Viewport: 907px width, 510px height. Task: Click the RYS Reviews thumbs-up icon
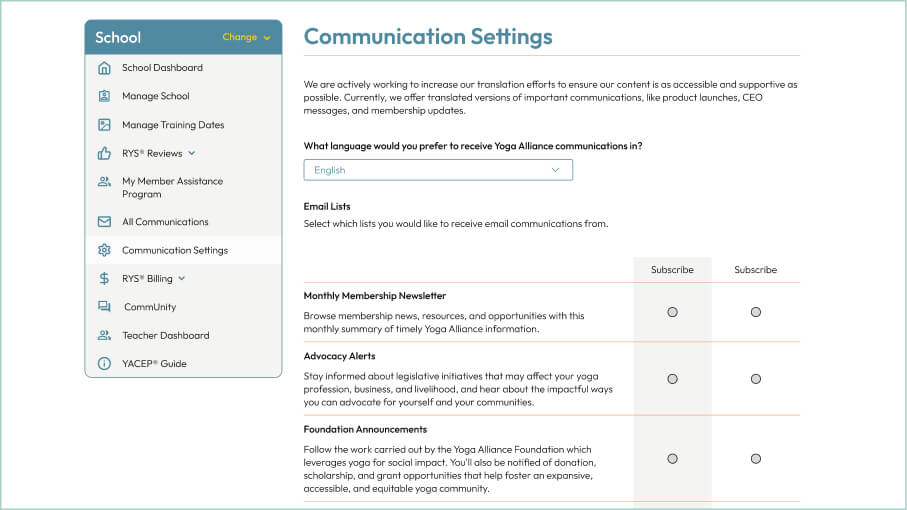pyautogui.click(x=104, y=153)
